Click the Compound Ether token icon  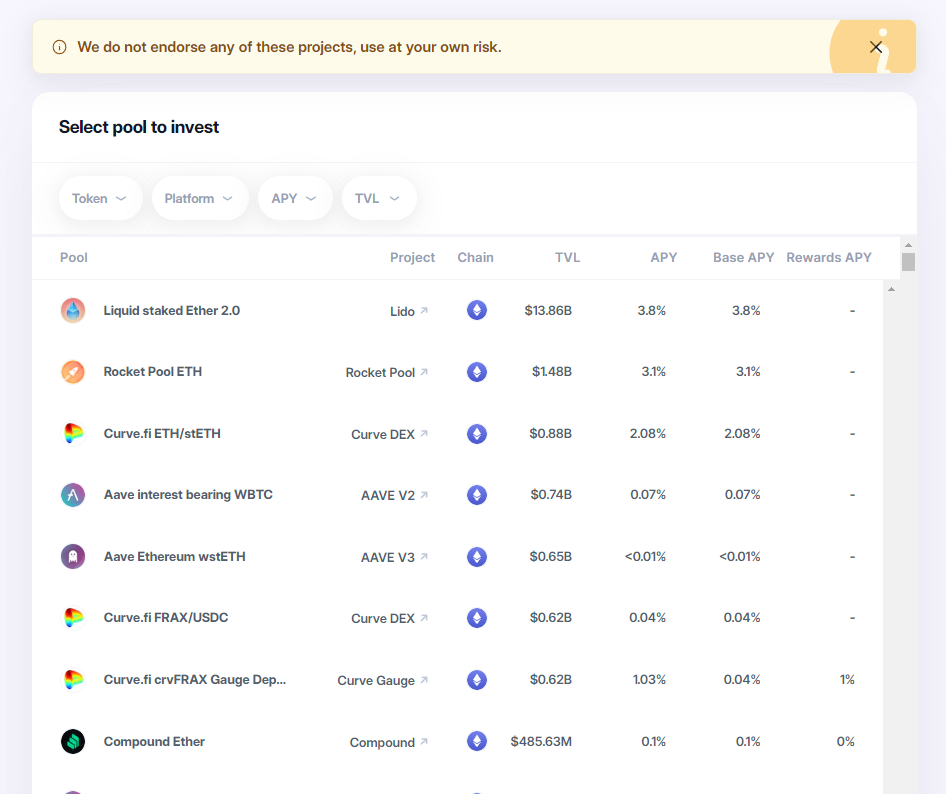click(x=73, y=742)
